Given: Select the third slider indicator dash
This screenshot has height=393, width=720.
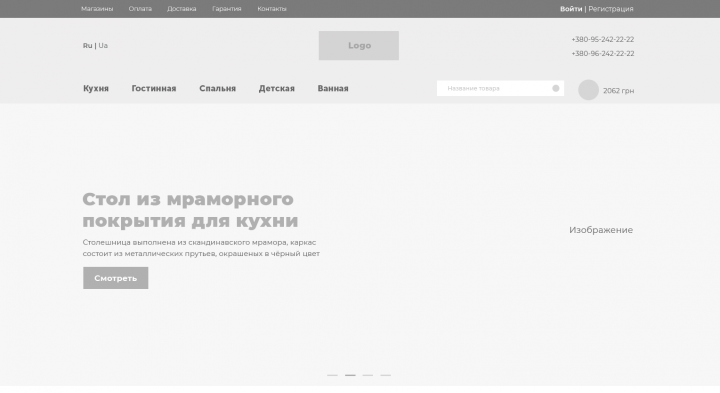Looking at the screenshot, I should pos(368,375).
